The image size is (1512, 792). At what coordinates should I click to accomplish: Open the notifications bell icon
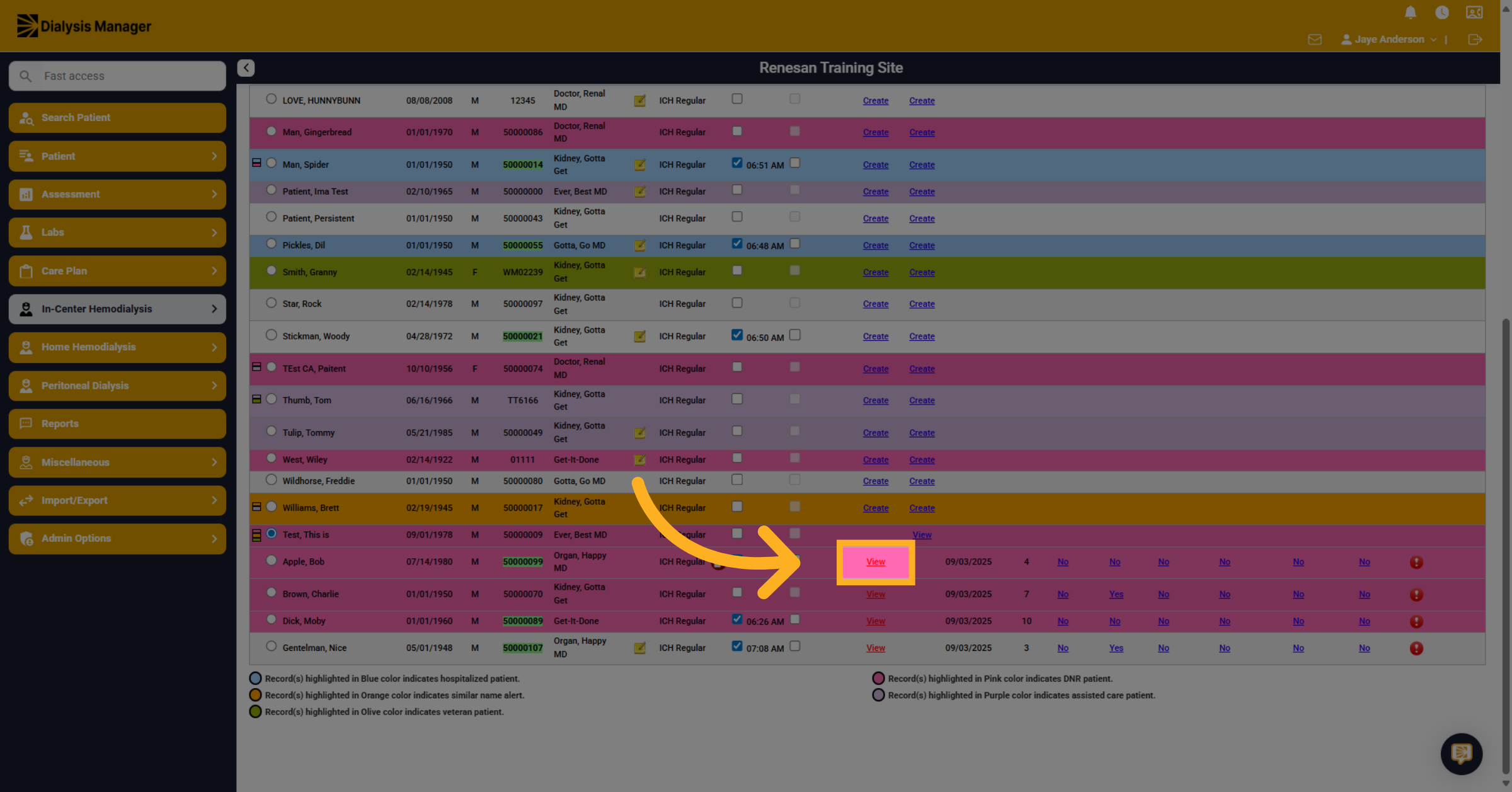[1411, 13]
